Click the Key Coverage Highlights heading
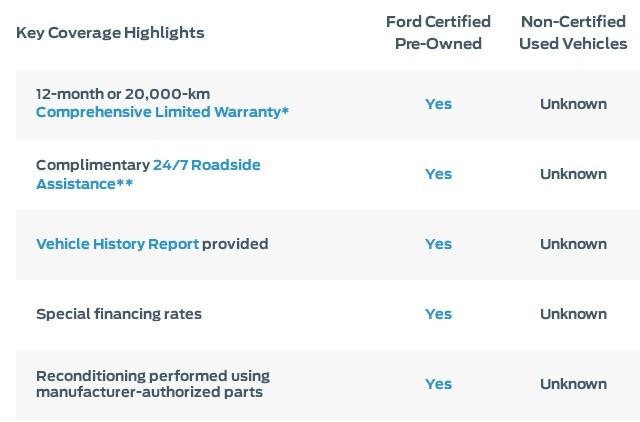The image size is (640, 422). pos(110,33)
